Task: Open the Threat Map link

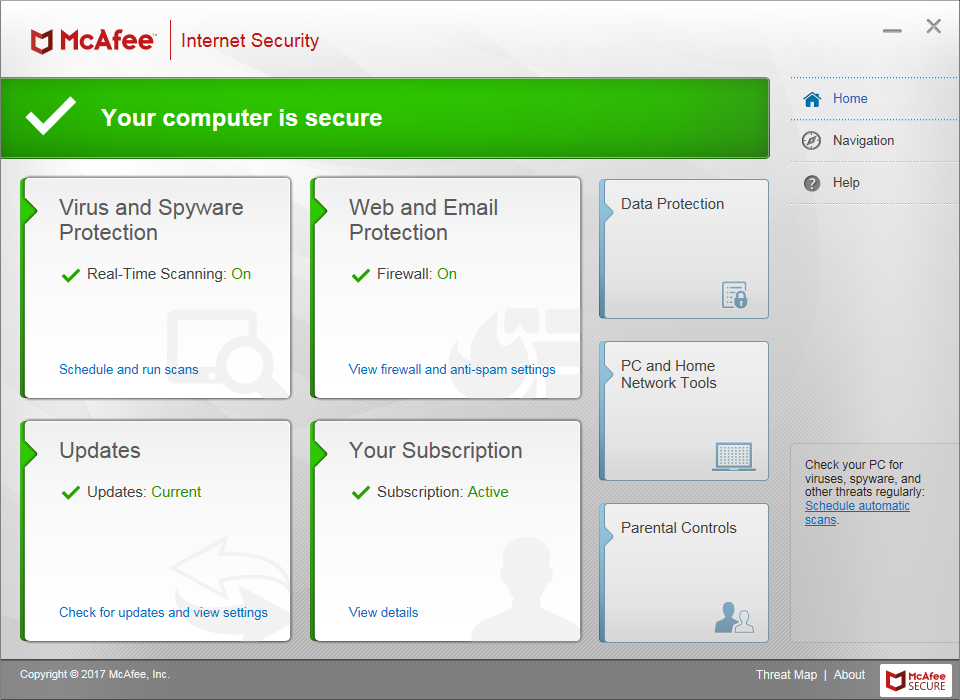Action: [x=786, y=675]
